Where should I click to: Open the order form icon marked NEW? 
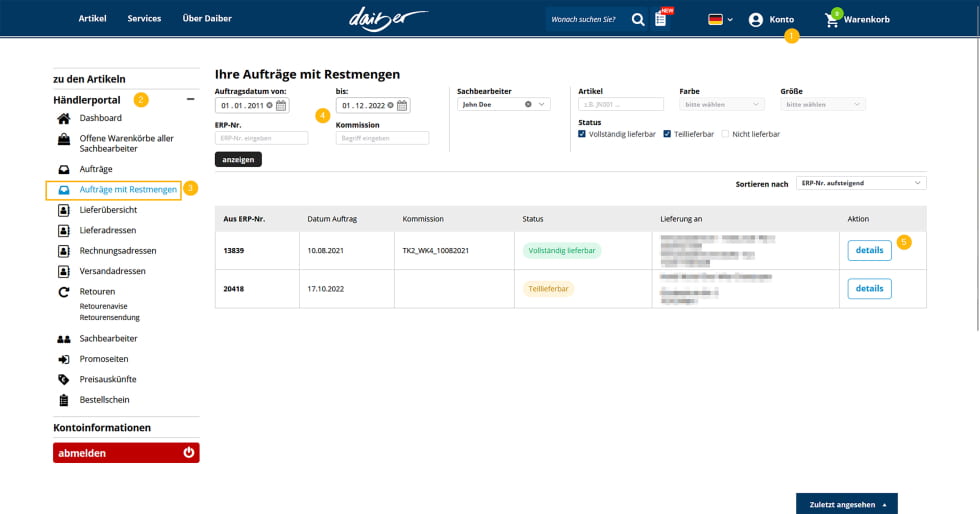tap(661, 19)
